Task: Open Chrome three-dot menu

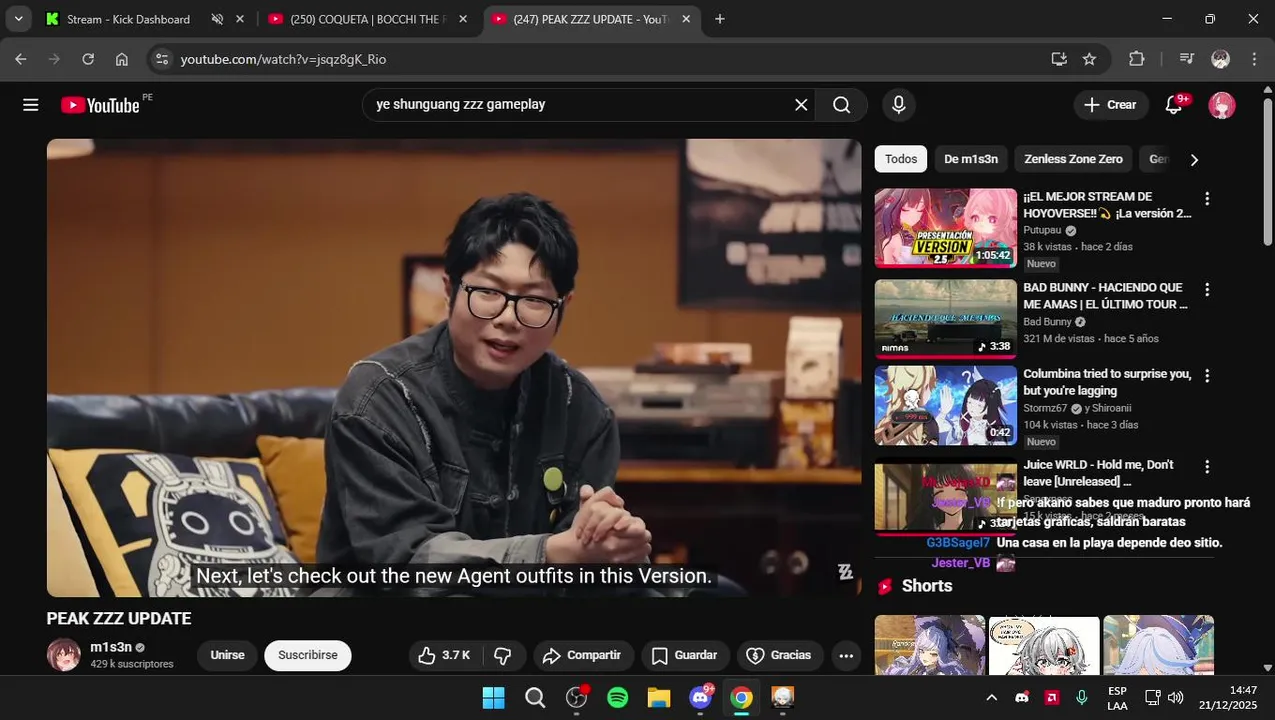Action: click(1254, 59)
